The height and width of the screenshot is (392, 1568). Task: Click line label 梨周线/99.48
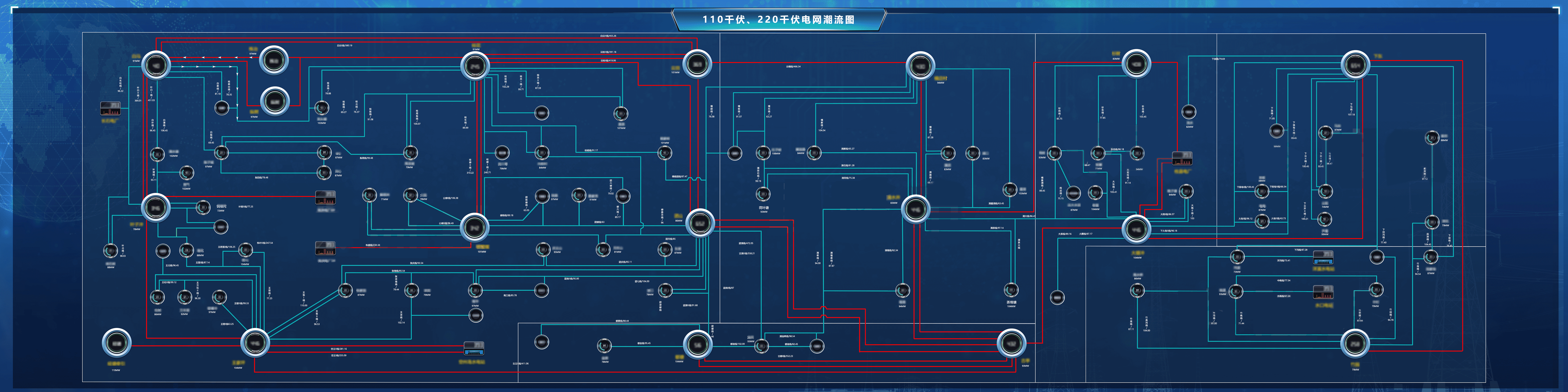tap(366, 158)
